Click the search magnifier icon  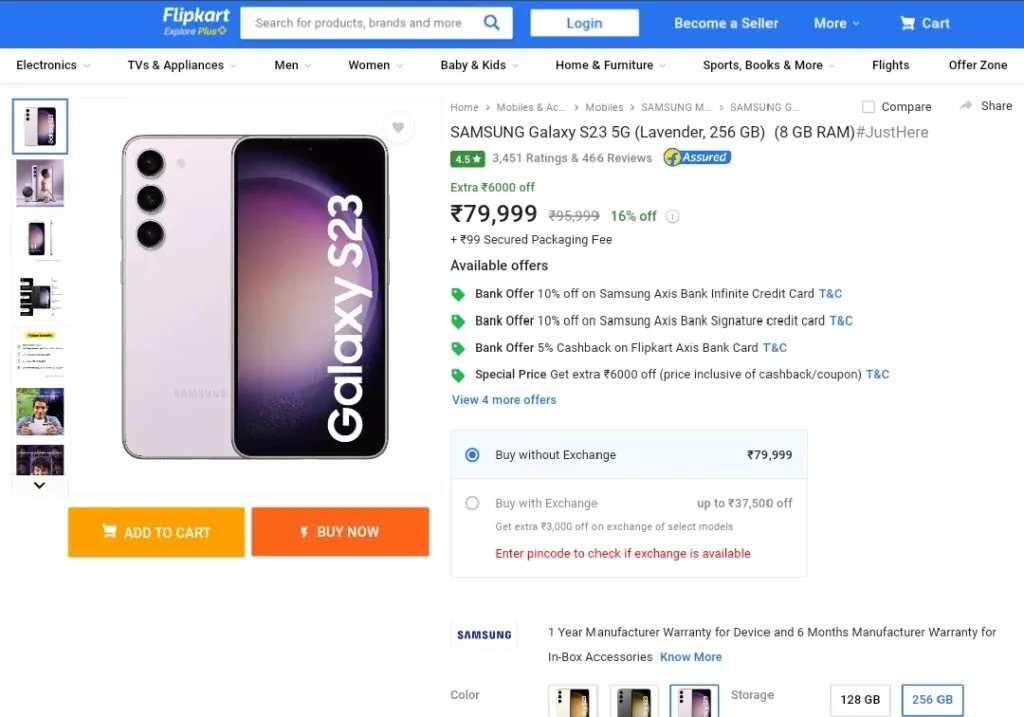pyautogui.click(x=491, y=23)
